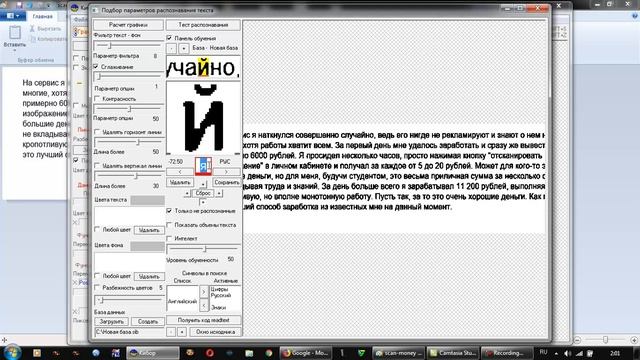Click the recognized character field showing Я
Image resolution: width=640 pixels, height=360 pixels.
click(x=203, y=166)
